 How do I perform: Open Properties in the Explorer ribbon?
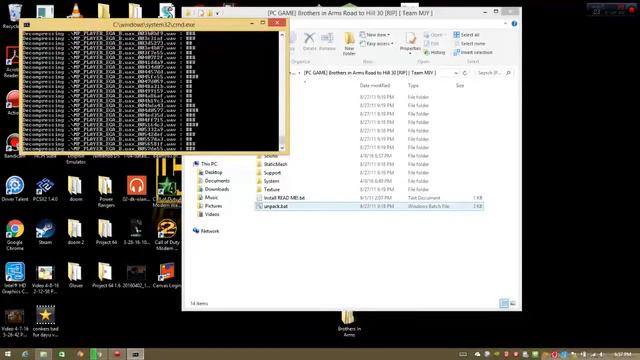click(410, 43)
